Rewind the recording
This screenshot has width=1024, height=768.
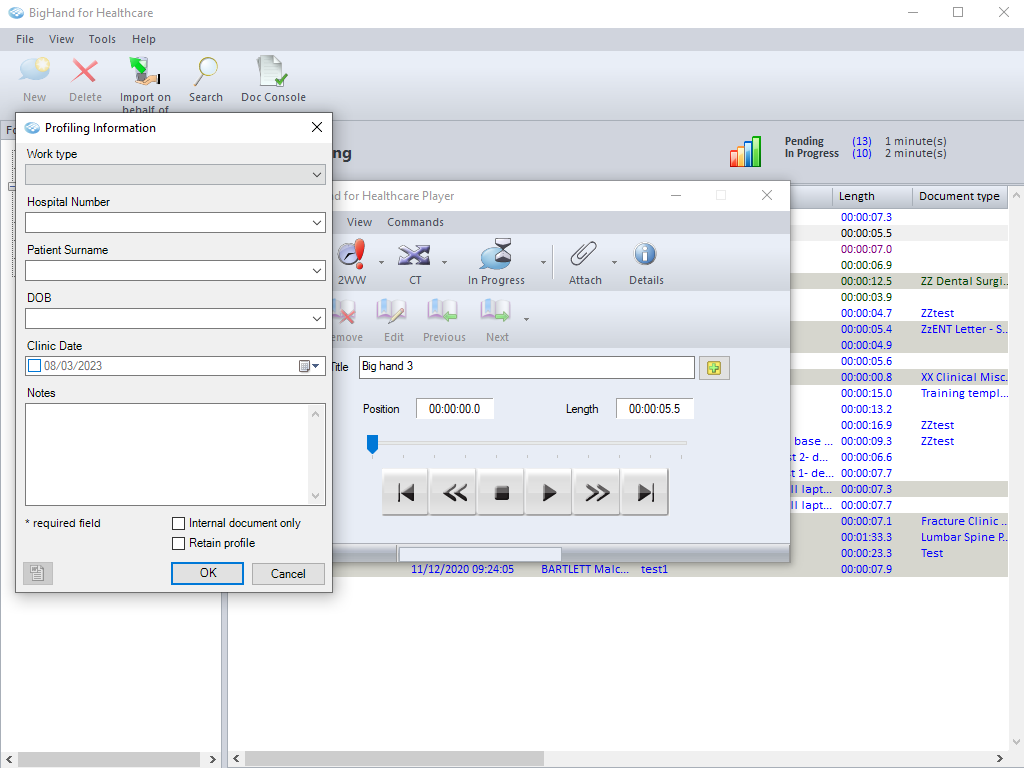click(x=454, y=492)
